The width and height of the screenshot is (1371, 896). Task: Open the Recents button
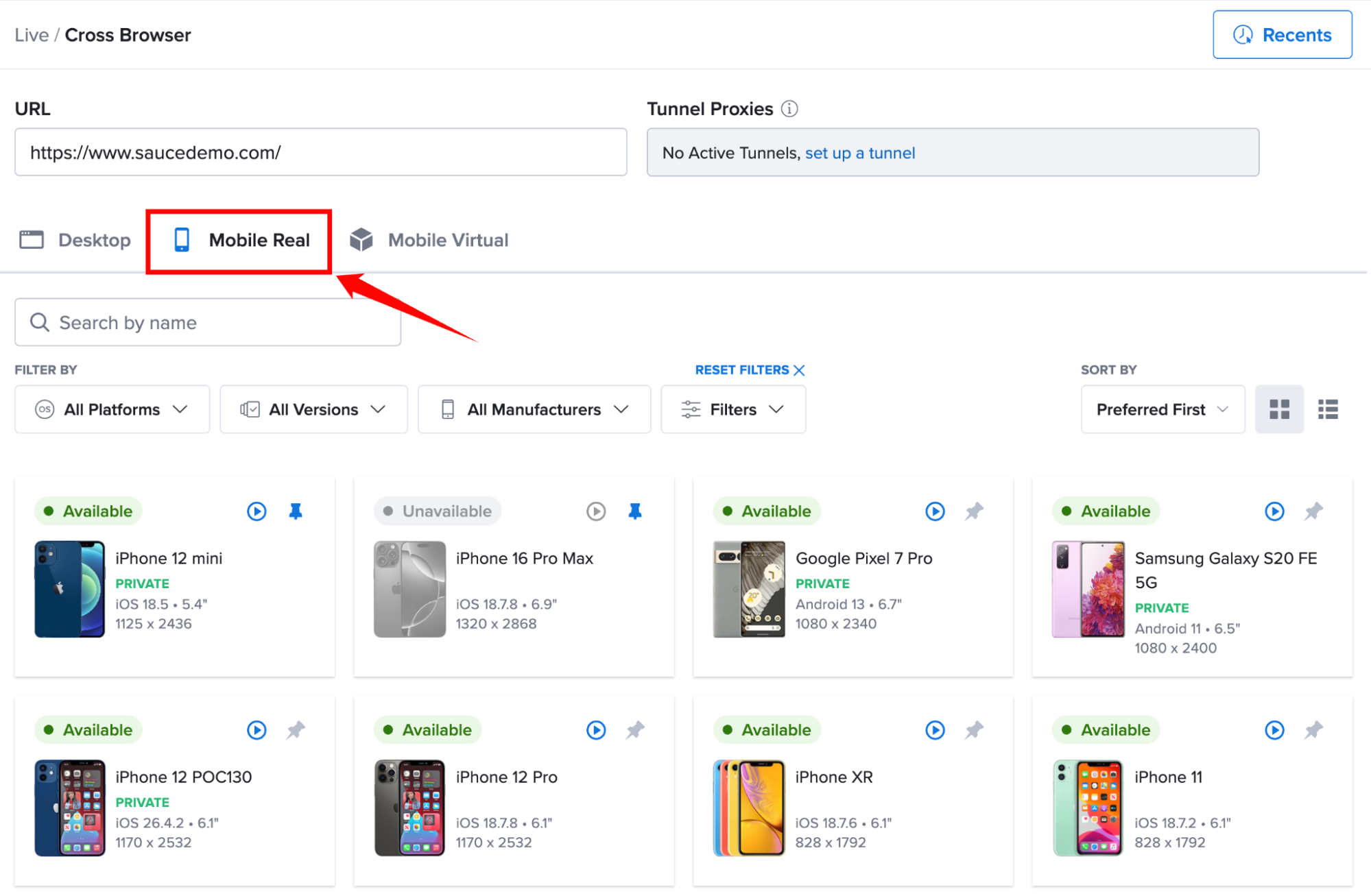[1282, 35]
